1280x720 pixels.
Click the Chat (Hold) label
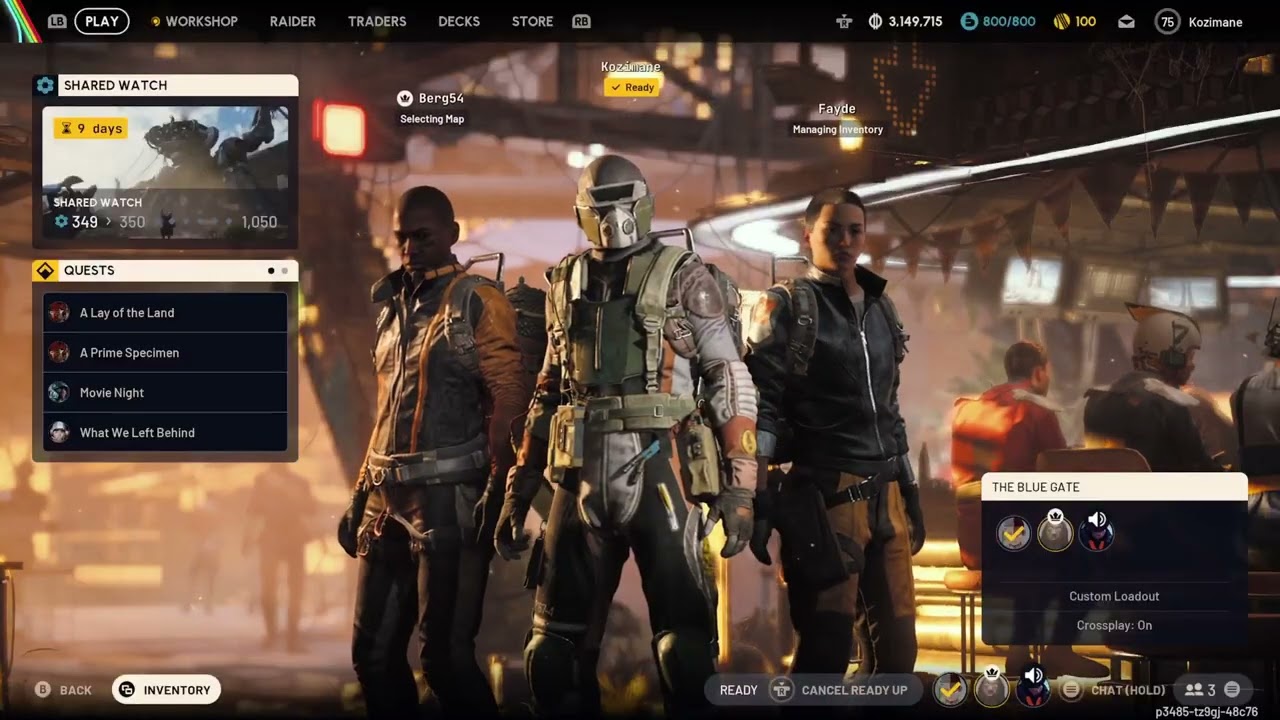point(1128,690)
